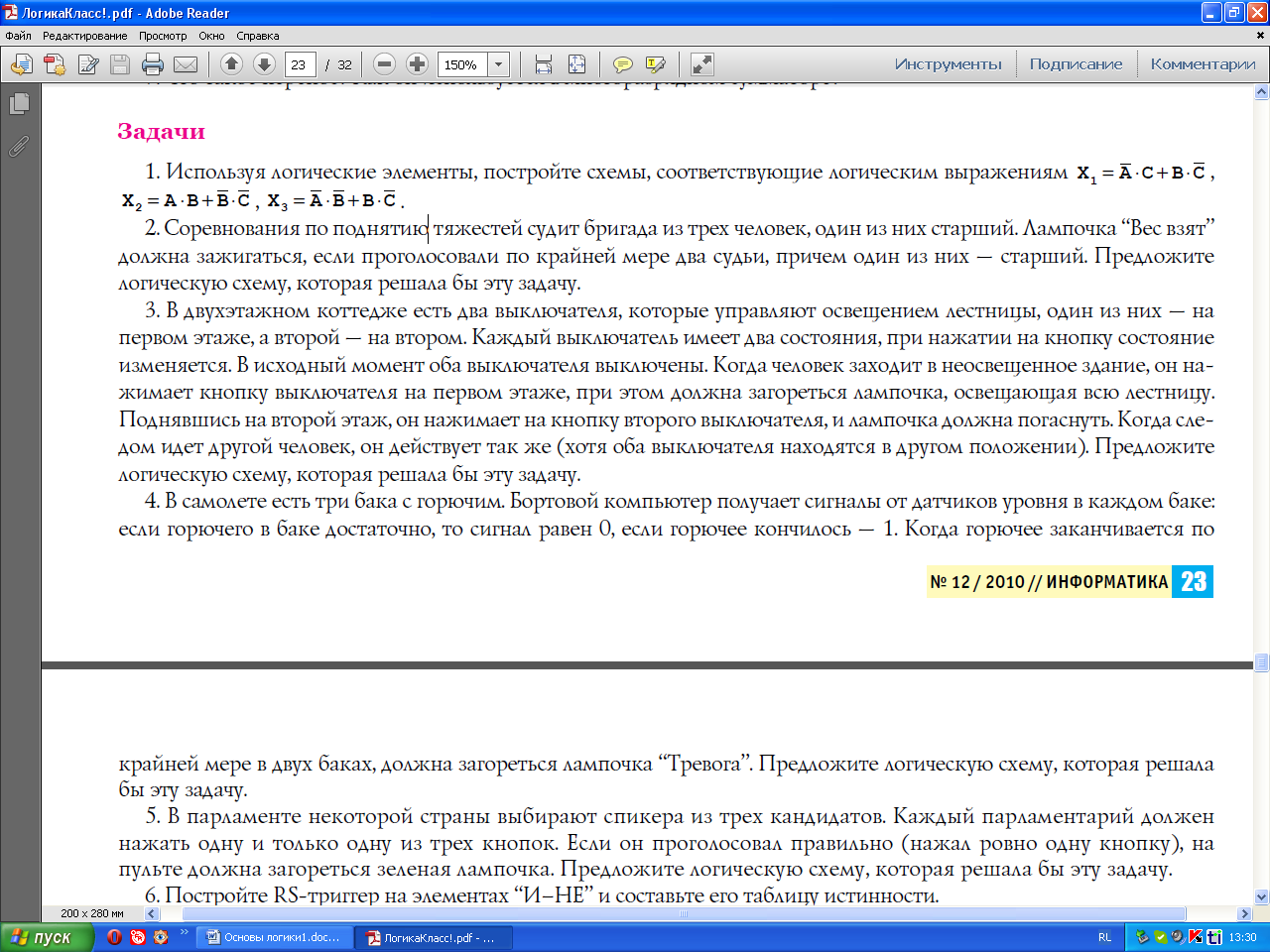Image resolution: width=1270 pixels, height=952 pixels.
Task: Click the total pages label 32
Action: tap(344, 64)
